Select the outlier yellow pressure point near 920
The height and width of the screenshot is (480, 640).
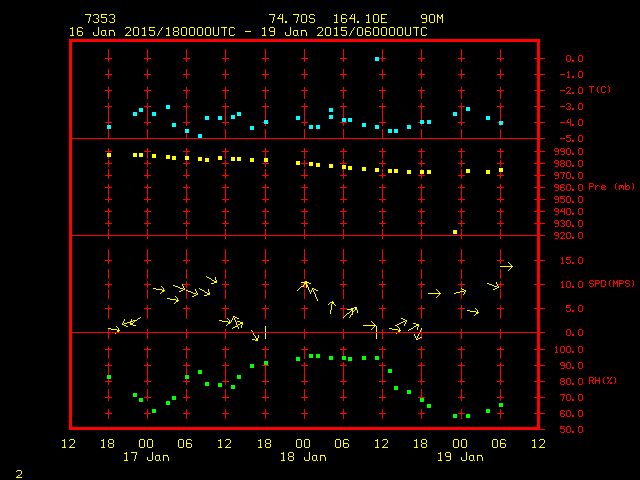point(455,232)
